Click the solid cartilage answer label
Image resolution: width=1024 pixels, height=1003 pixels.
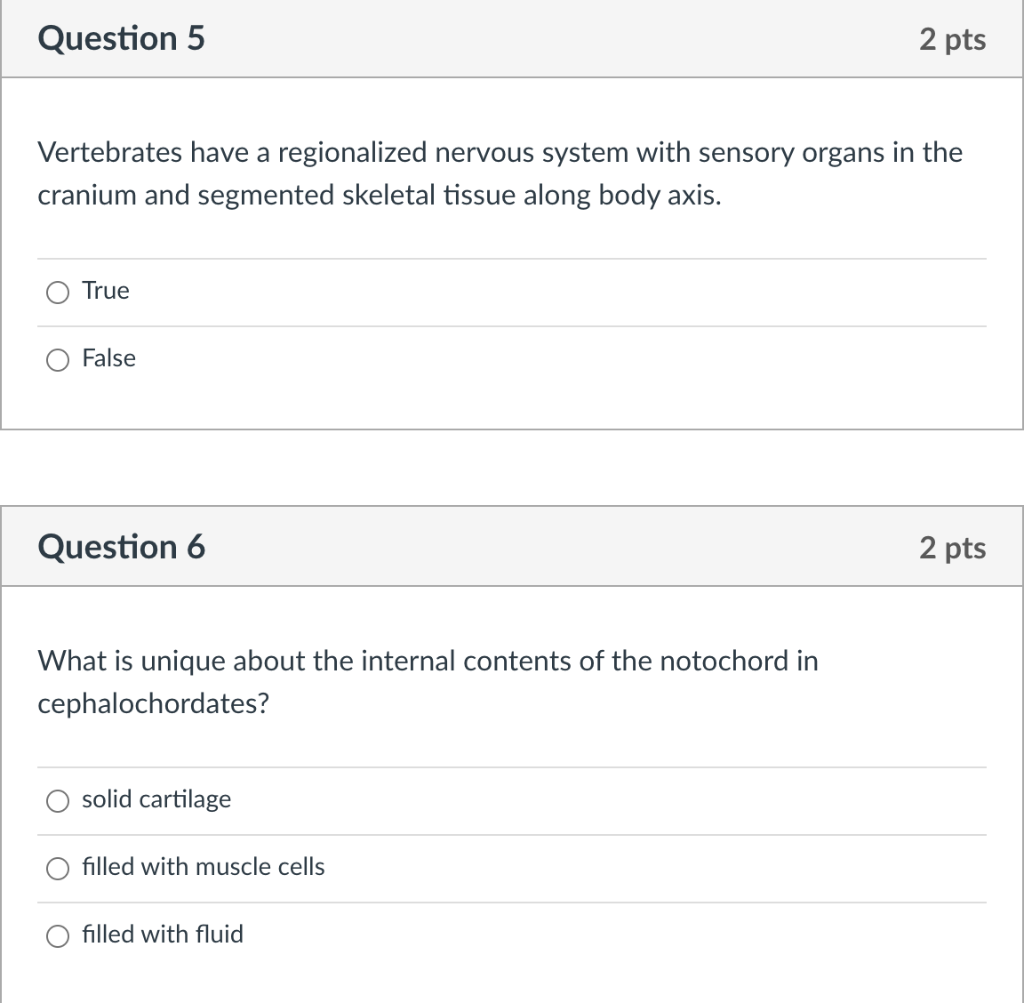[156, 799]
